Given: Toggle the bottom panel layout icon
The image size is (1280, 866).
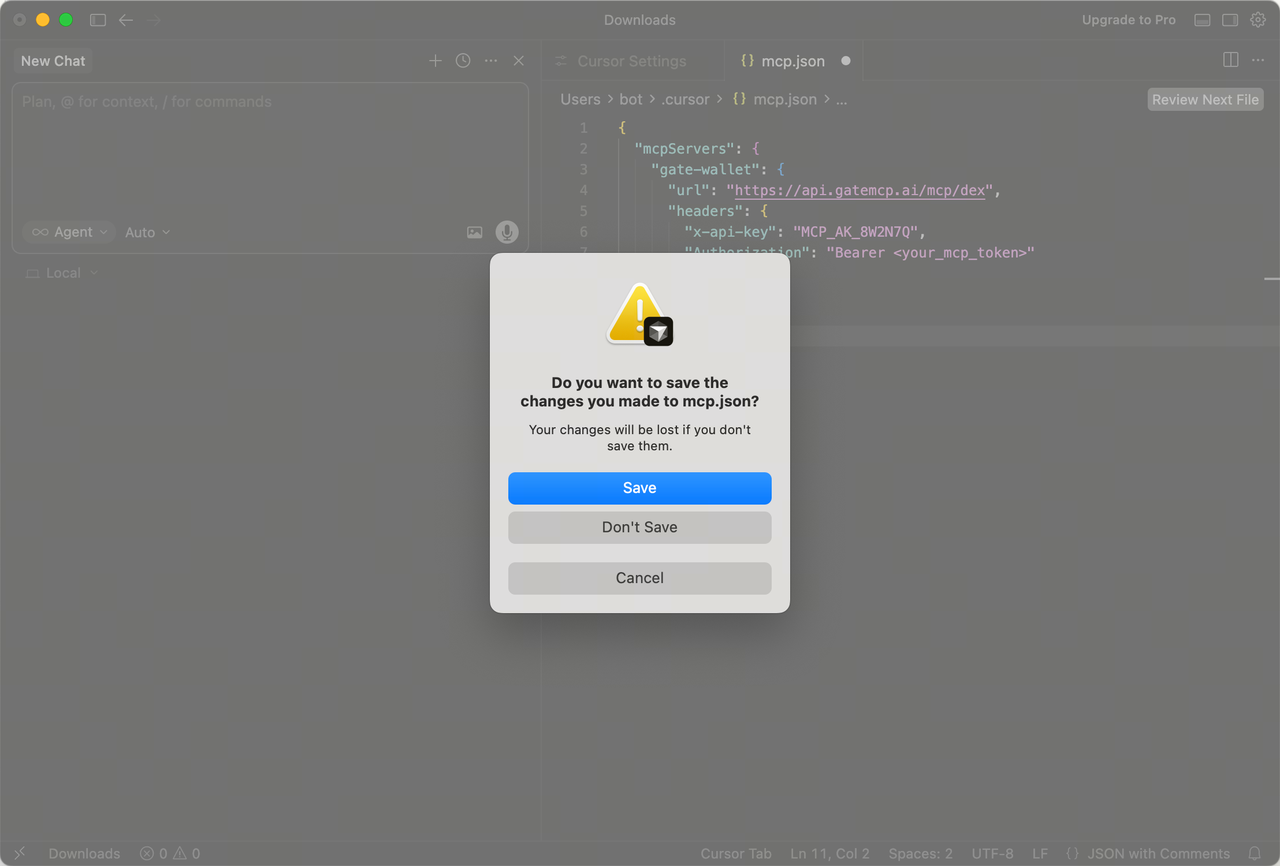Looking at the screenshot, I should (x=1202, y=20).
